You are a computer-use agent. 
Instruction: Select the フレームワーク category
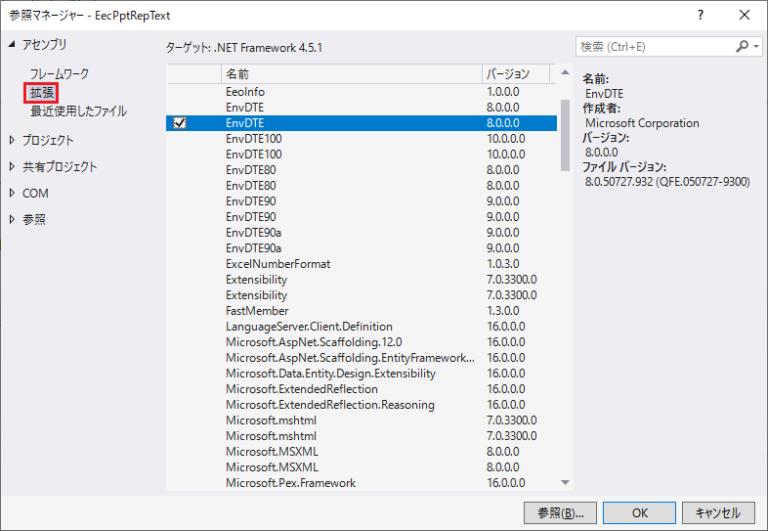click(x=59, y=74)
